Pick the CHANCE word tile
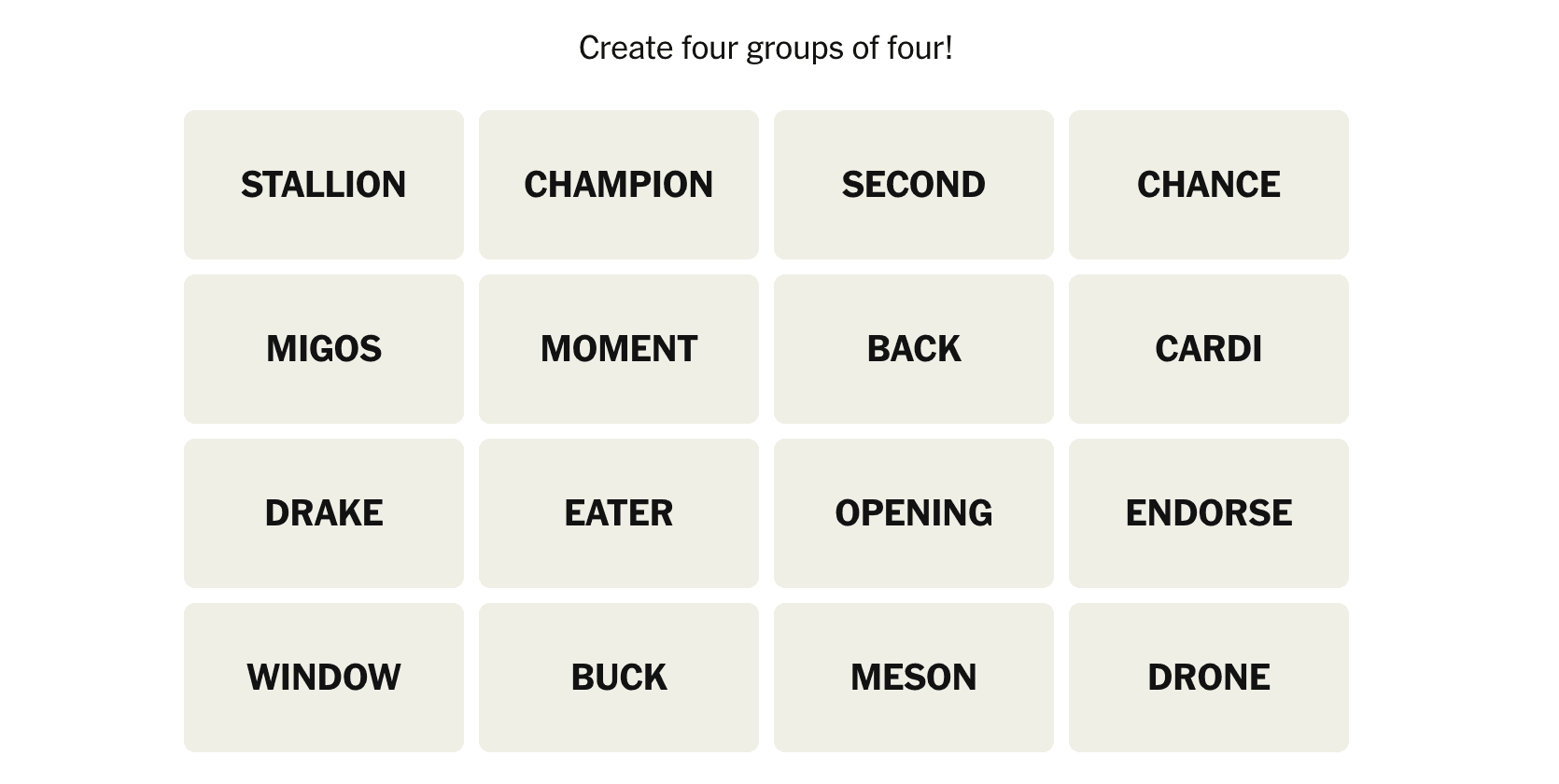 point(1208,185)
